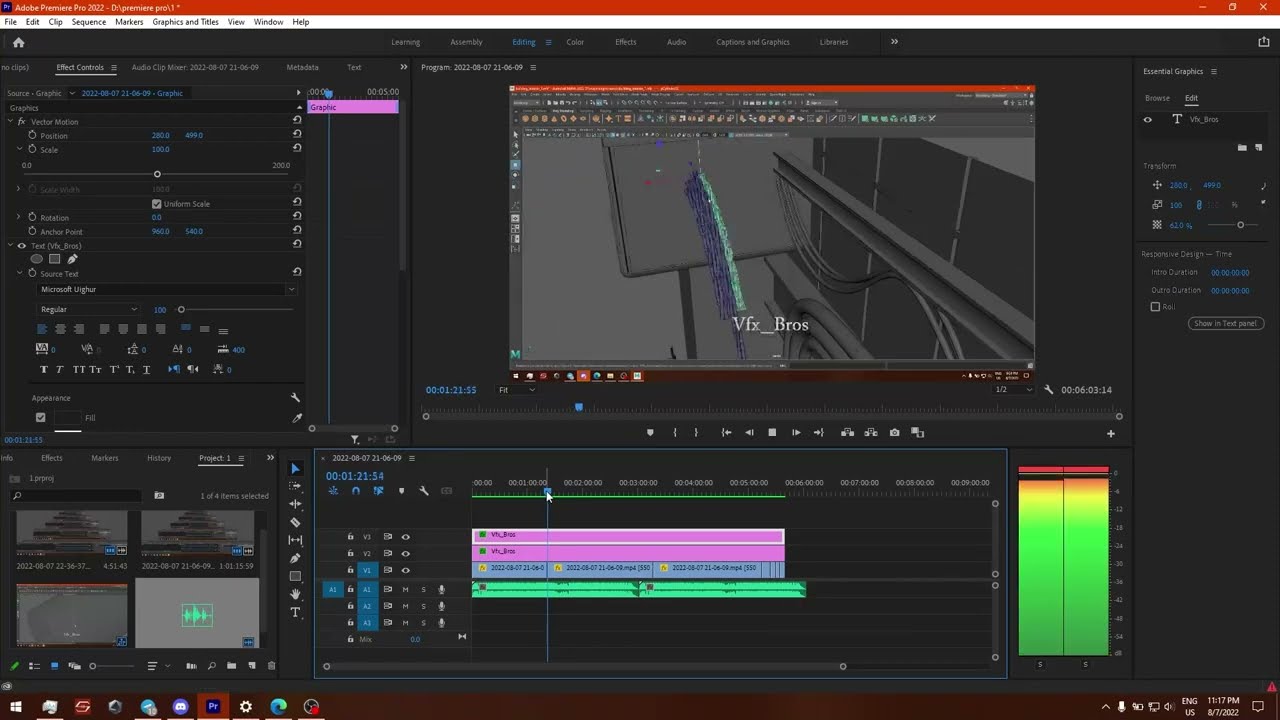Switch to the Browse tab in Essential Graphics
The image size is (1280, 720).
(x=1157, y=98)
